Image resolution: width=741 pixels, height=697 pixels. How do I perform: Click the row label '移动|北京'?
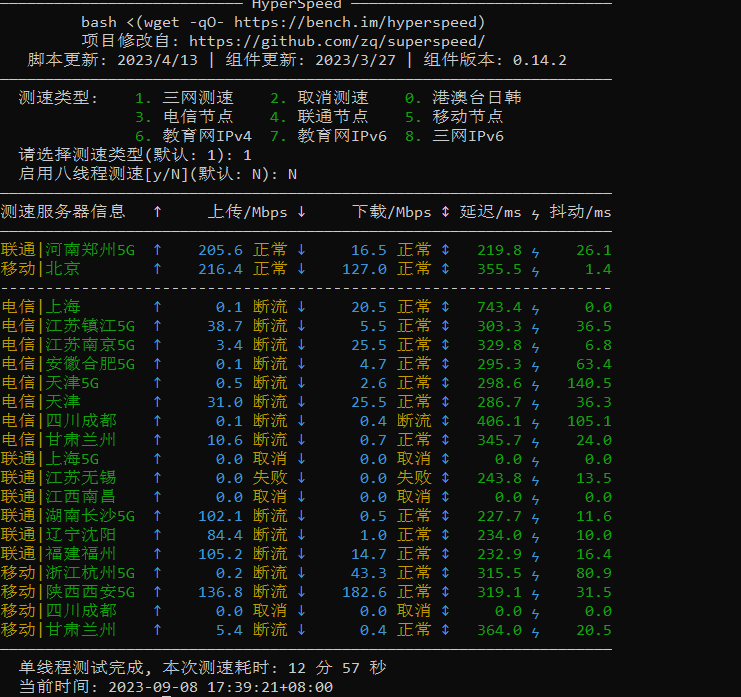[x=41, y=269]
